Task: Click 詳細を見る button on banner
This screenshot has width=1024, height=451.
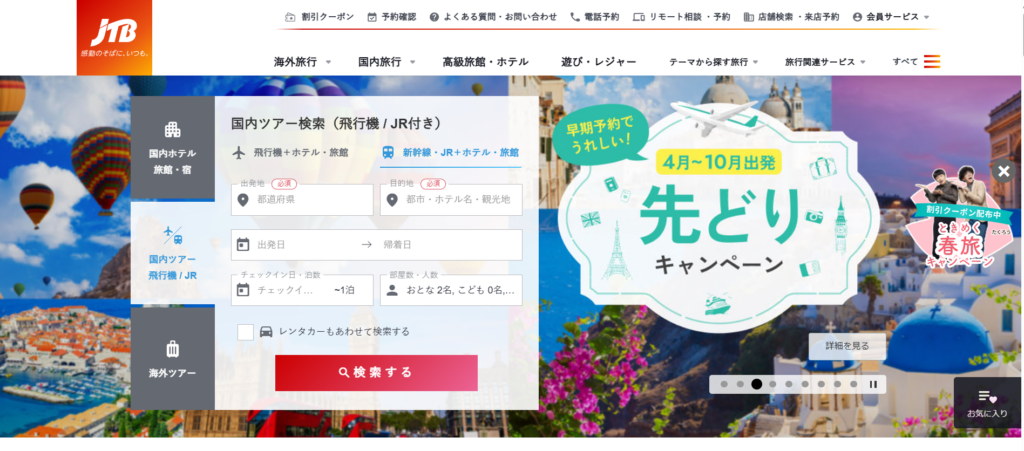Action: coord(847,347)
